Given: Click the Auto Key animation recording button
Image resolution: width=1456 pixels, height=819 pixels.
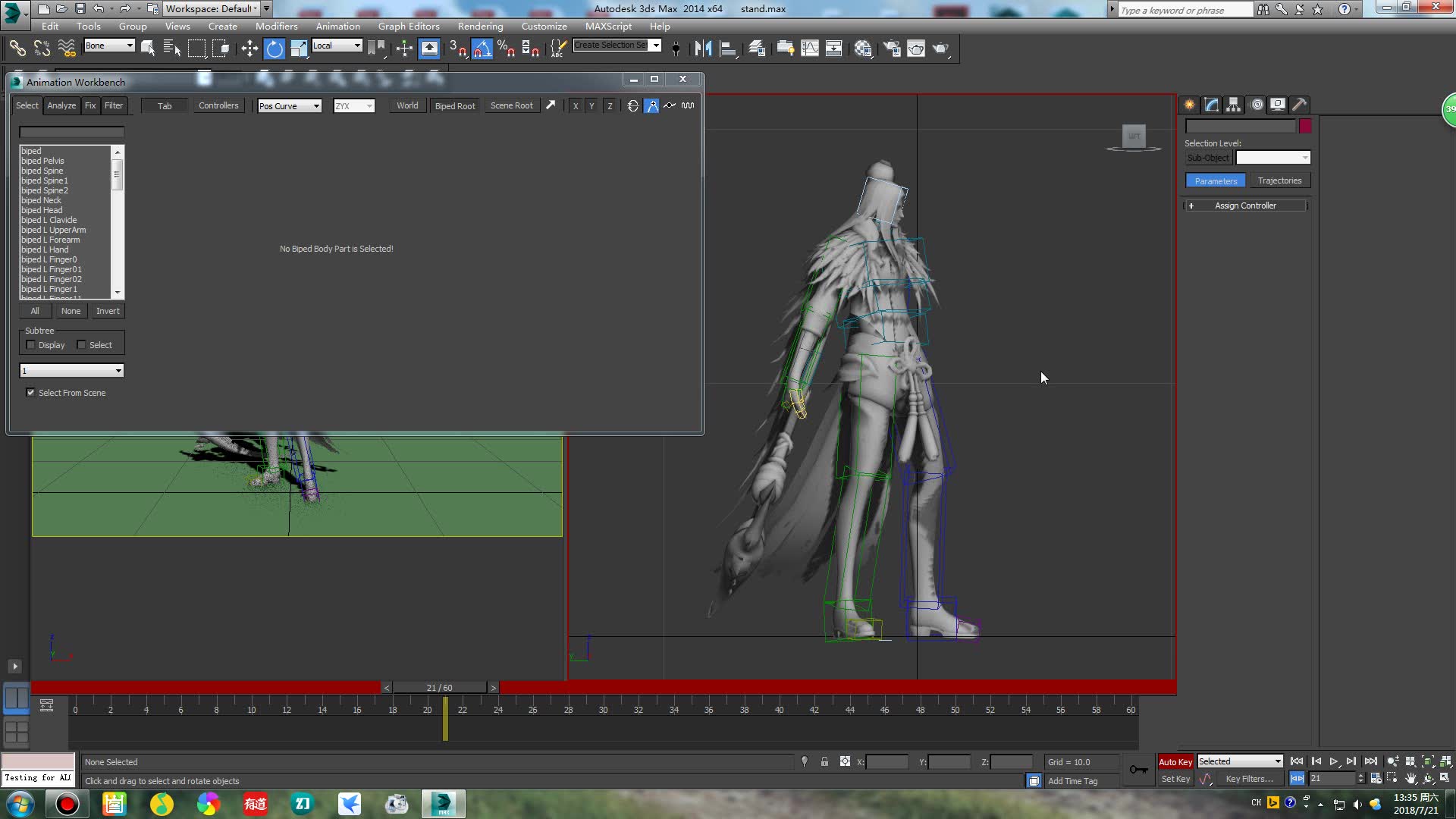Looking at the screenshot, I should (1176, 761).
